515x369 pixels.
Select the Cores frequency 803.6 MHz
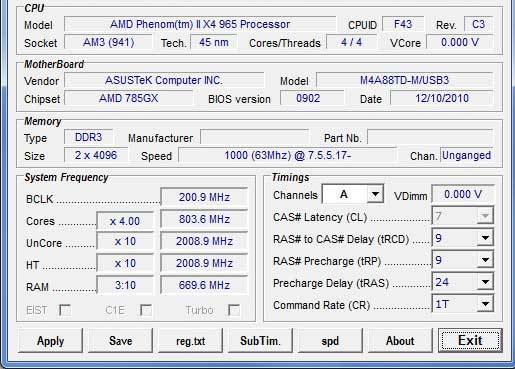coord(204,219)
